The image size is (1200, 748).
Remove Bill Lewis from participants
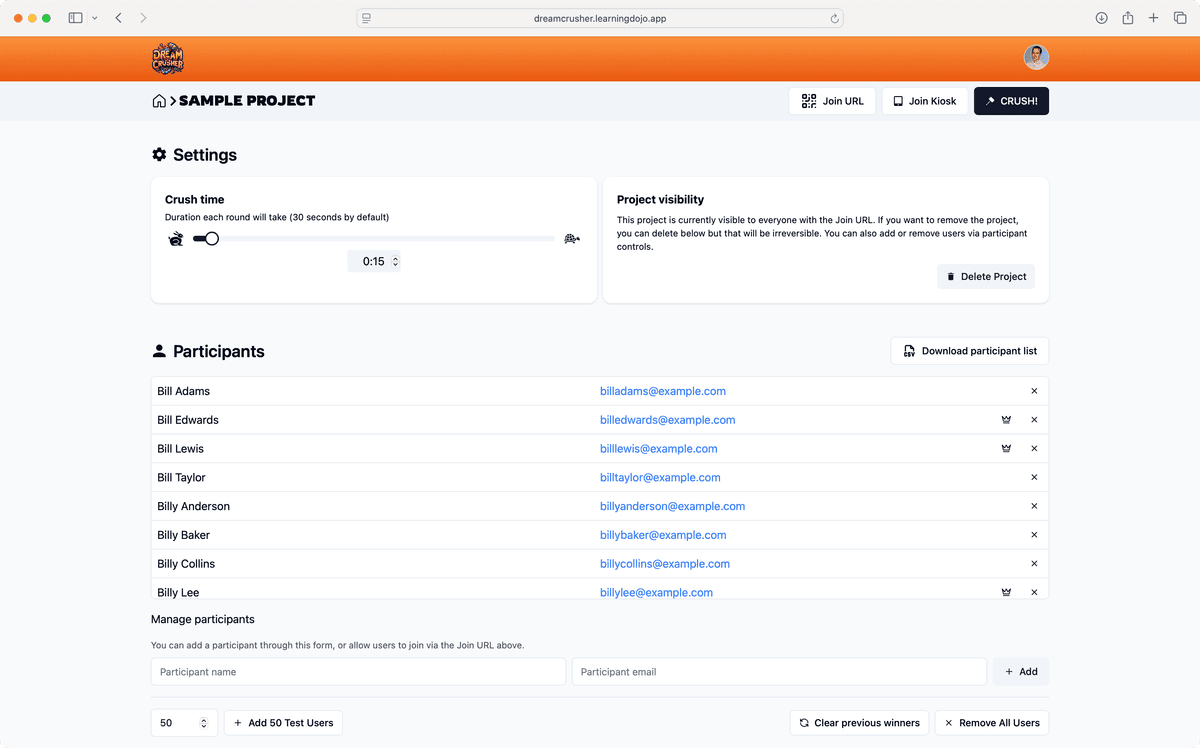click(1034, 449)
